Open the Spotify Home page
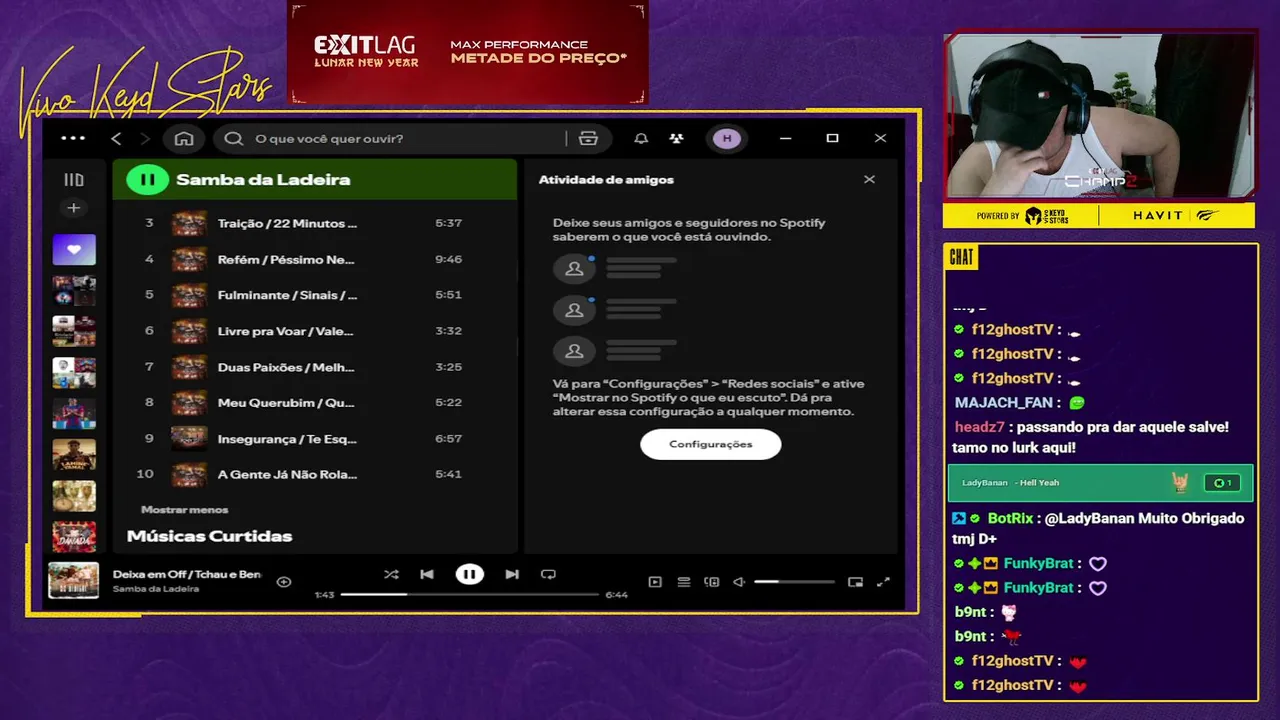 (184, 138)
